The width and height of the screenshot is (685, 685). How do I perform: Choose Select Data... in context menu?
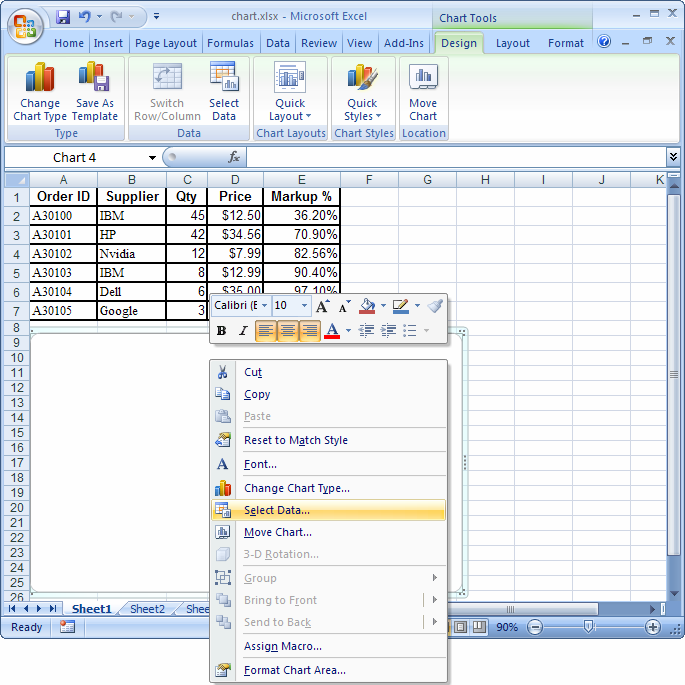click(328, 510)
